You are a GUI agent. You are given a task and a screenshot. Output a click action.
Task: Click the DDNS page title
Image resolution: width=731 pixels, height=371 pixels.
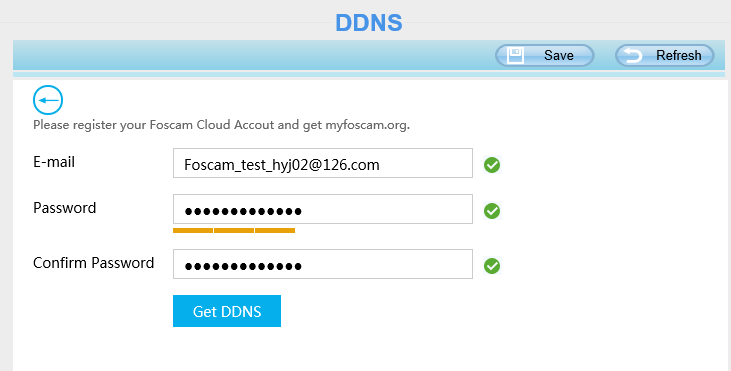[x=369, y=23]
